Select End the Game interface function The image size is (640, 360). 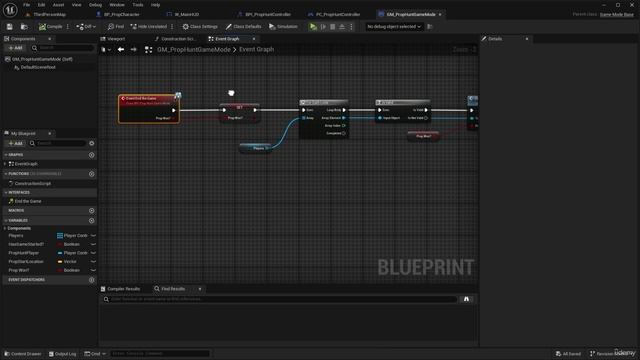(28, 201)
